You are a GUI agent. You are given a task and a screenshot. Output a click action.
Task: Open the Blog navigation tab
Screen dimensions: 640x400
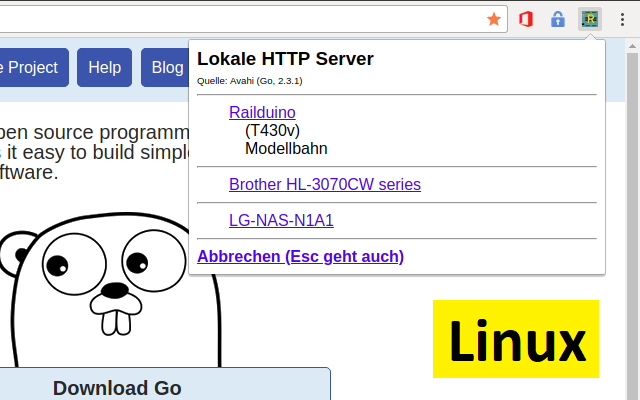pyautogui.click(x=165, y=67)
